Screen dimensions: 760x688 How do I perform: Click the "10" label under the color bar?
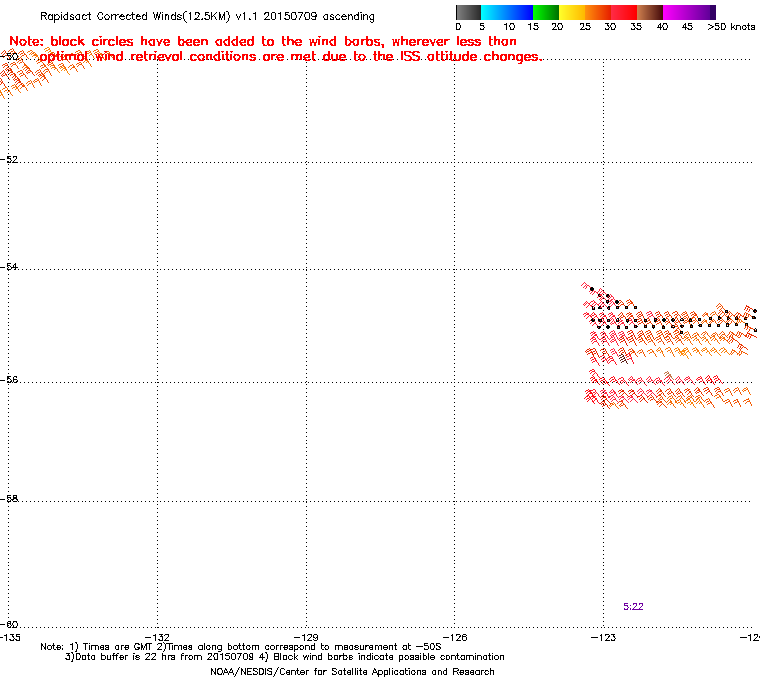click(x=509, y=27)
